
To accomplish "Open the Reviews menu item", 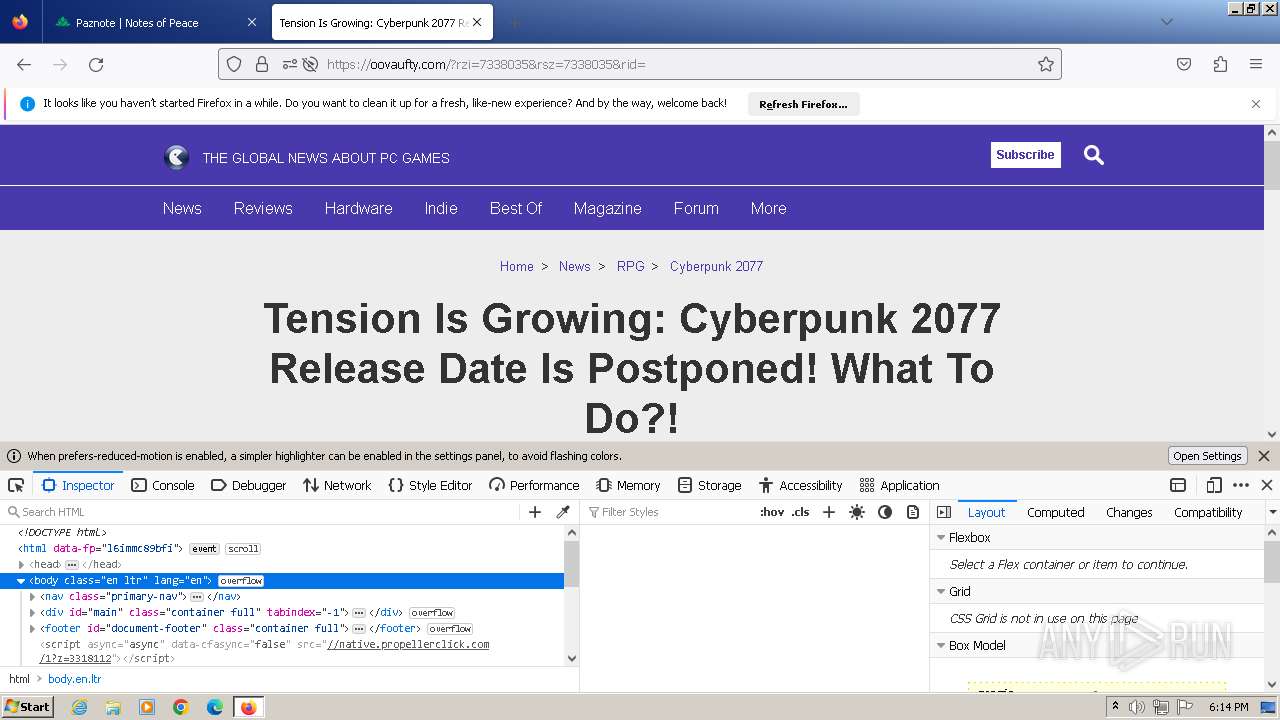I will point(263,208).
